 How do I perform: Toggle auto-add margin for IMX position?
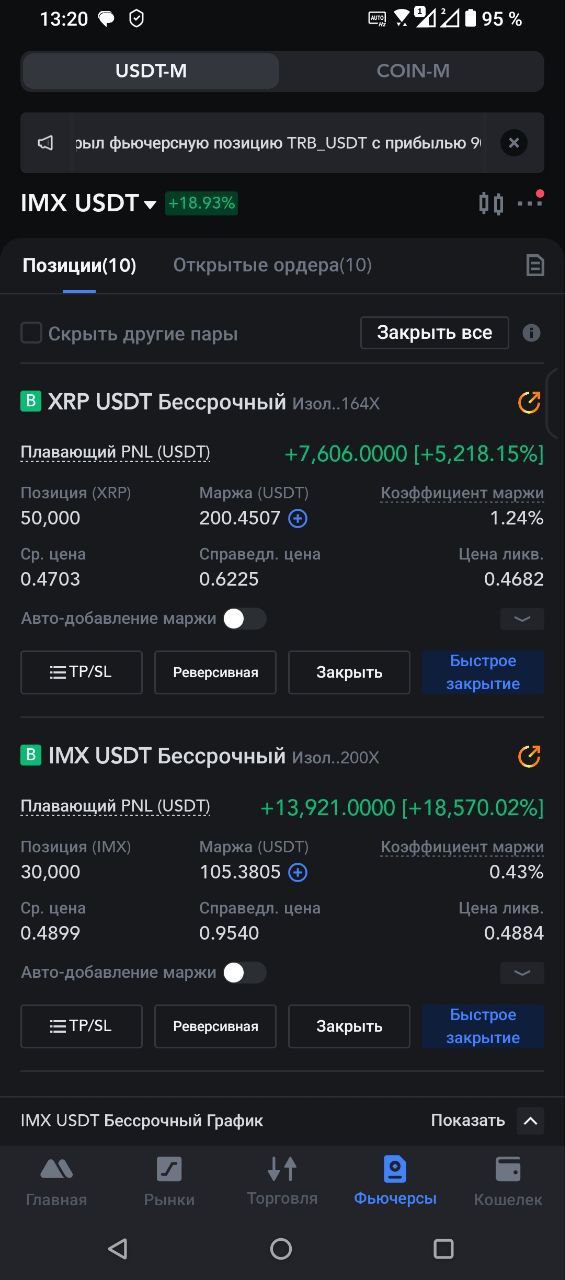(244, 972)
